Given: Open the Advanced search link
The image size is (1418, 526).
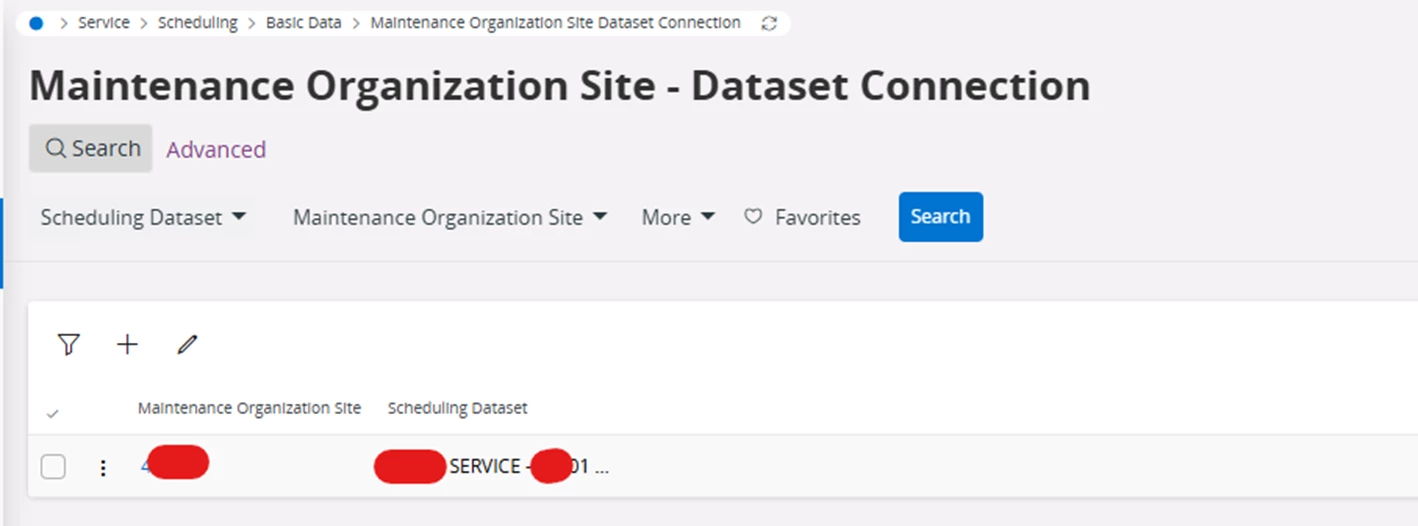Looking at the screenshot, I should pyautogui.click(x=216, y=150).
